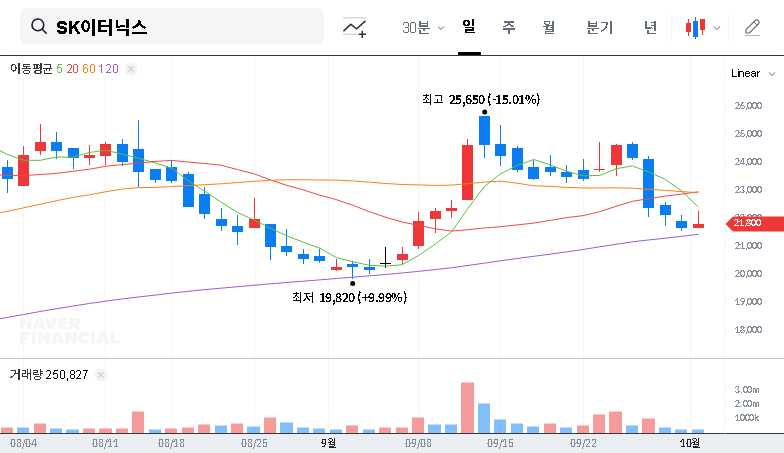Expand the 30분 minute interval dropdown

coord(422,27)
